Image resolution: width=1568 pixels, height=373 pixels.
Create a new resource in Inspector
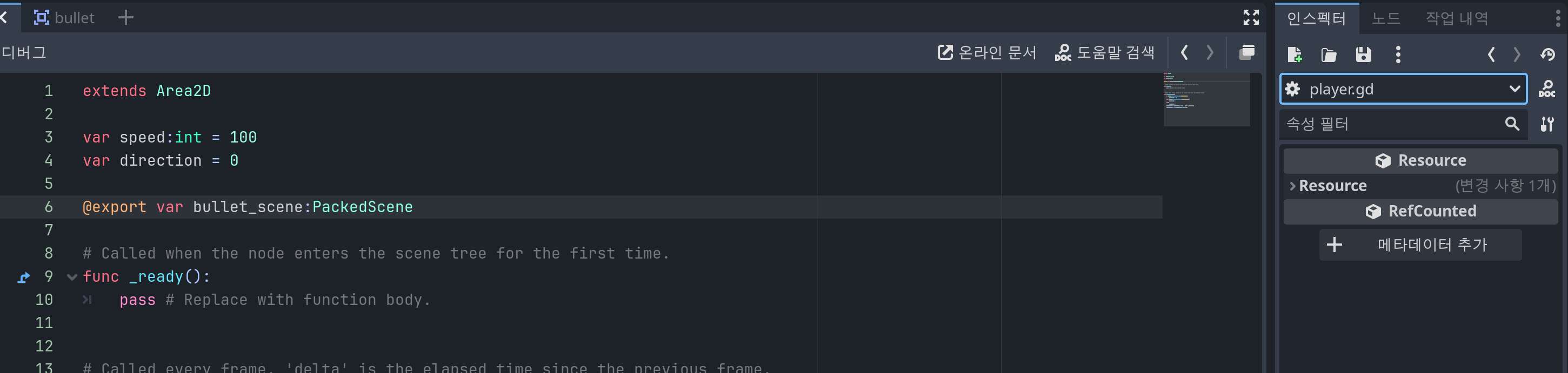pyautogui.click(x=1295, y=55)
